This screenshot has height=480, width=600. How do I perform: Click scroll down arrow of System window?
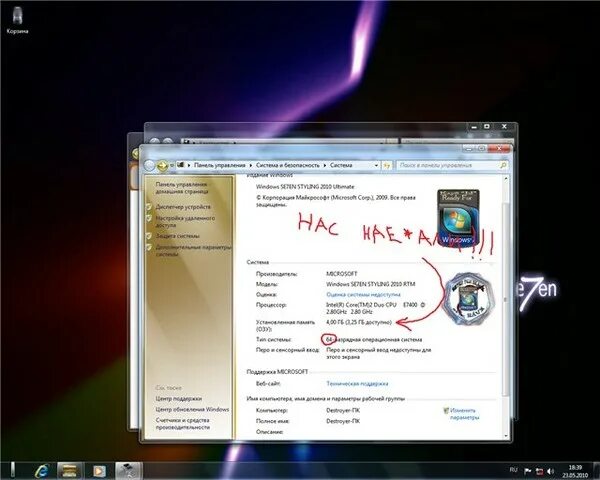(x=505, y=436)
